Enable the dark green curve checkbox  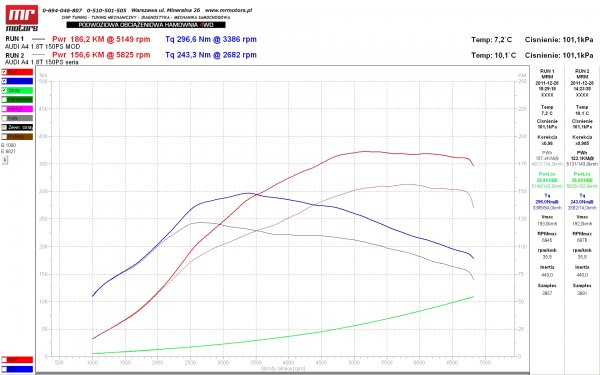[x=4, y=99]
